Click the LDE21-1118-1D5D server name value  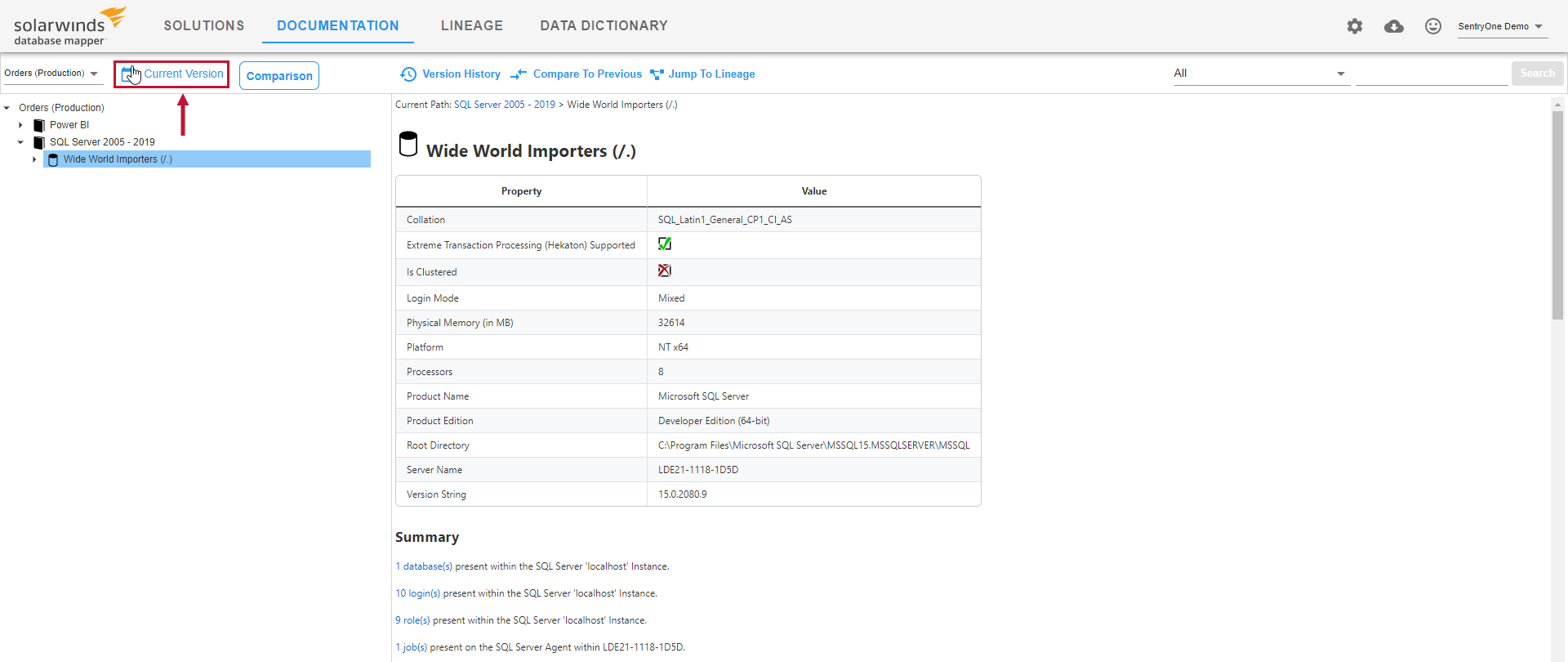coord(698,470)
